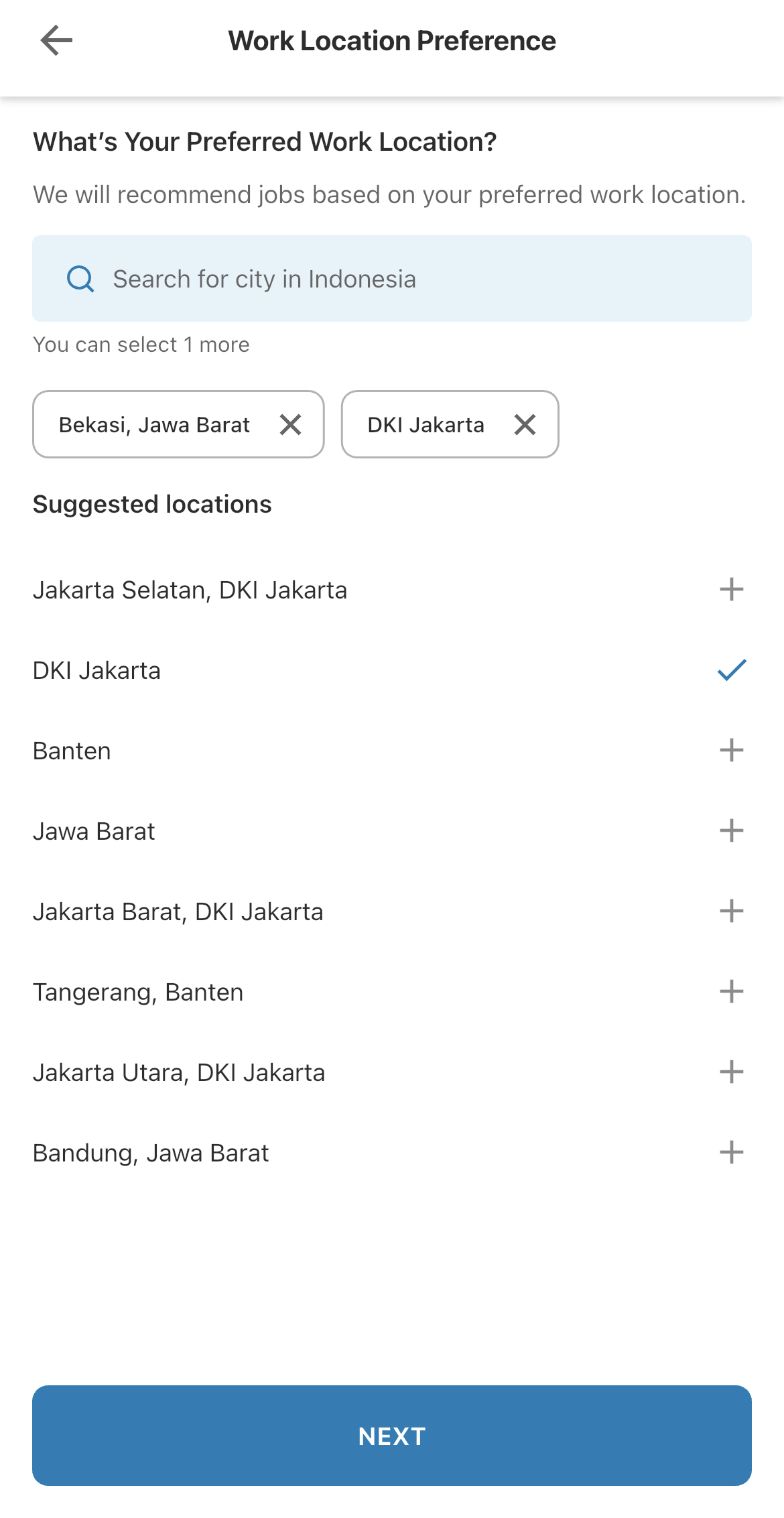Add Jakarta Barat with plus icon
Image resolution: width=784 pixels, height=1518 pixels.
click(731, 911)
